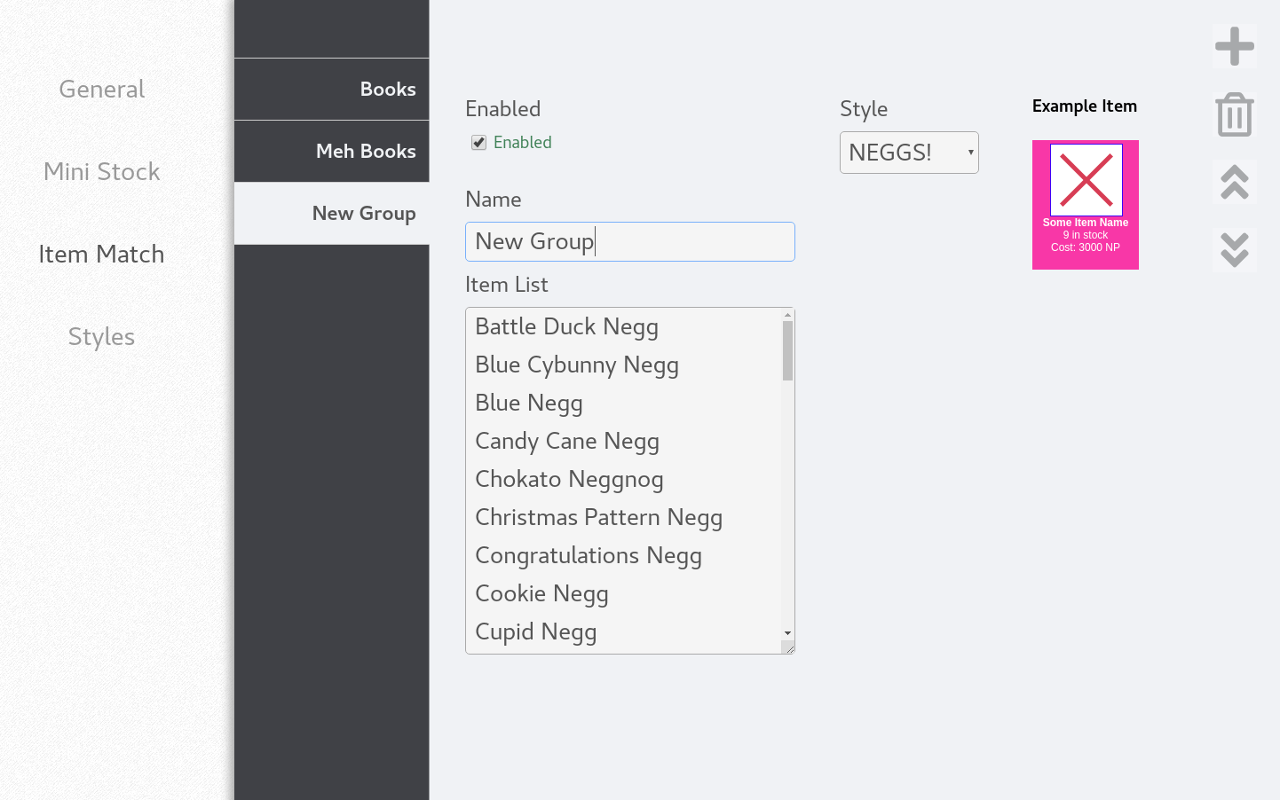
Task: Click Blue Cybunny Negg entry
Action: [577, 365]
